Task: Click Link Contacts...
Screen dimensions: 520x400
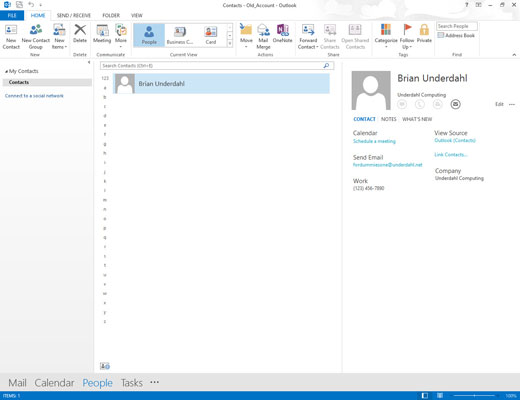Action: click(451, 155)
